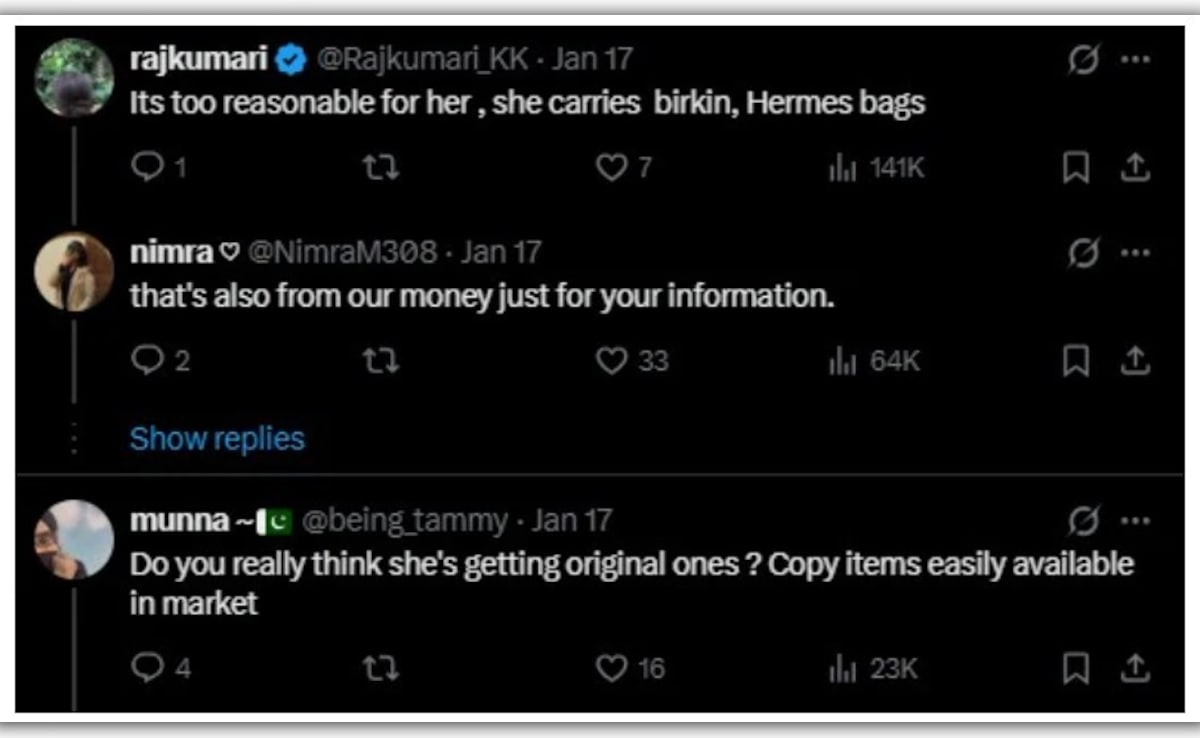
Task: Retweet nimra's reply
Action: 383,362
